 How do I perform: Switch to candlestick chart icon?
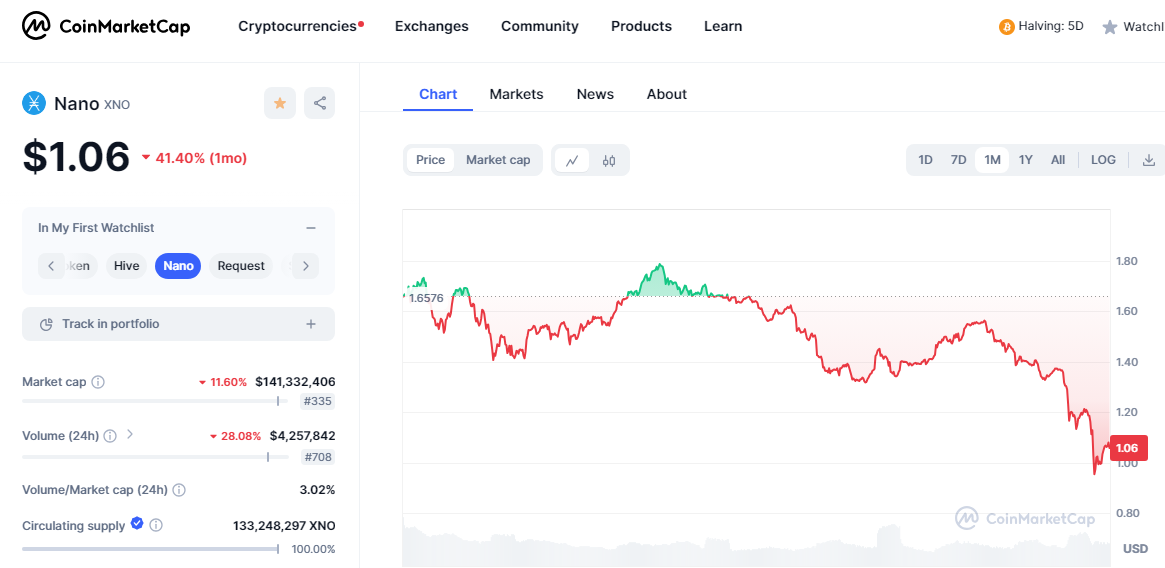click(x=609, y=160)
